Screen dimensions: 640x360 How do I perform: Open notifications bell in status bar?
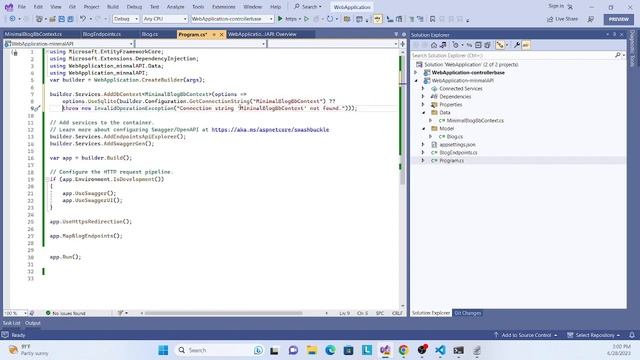(632, 335)
